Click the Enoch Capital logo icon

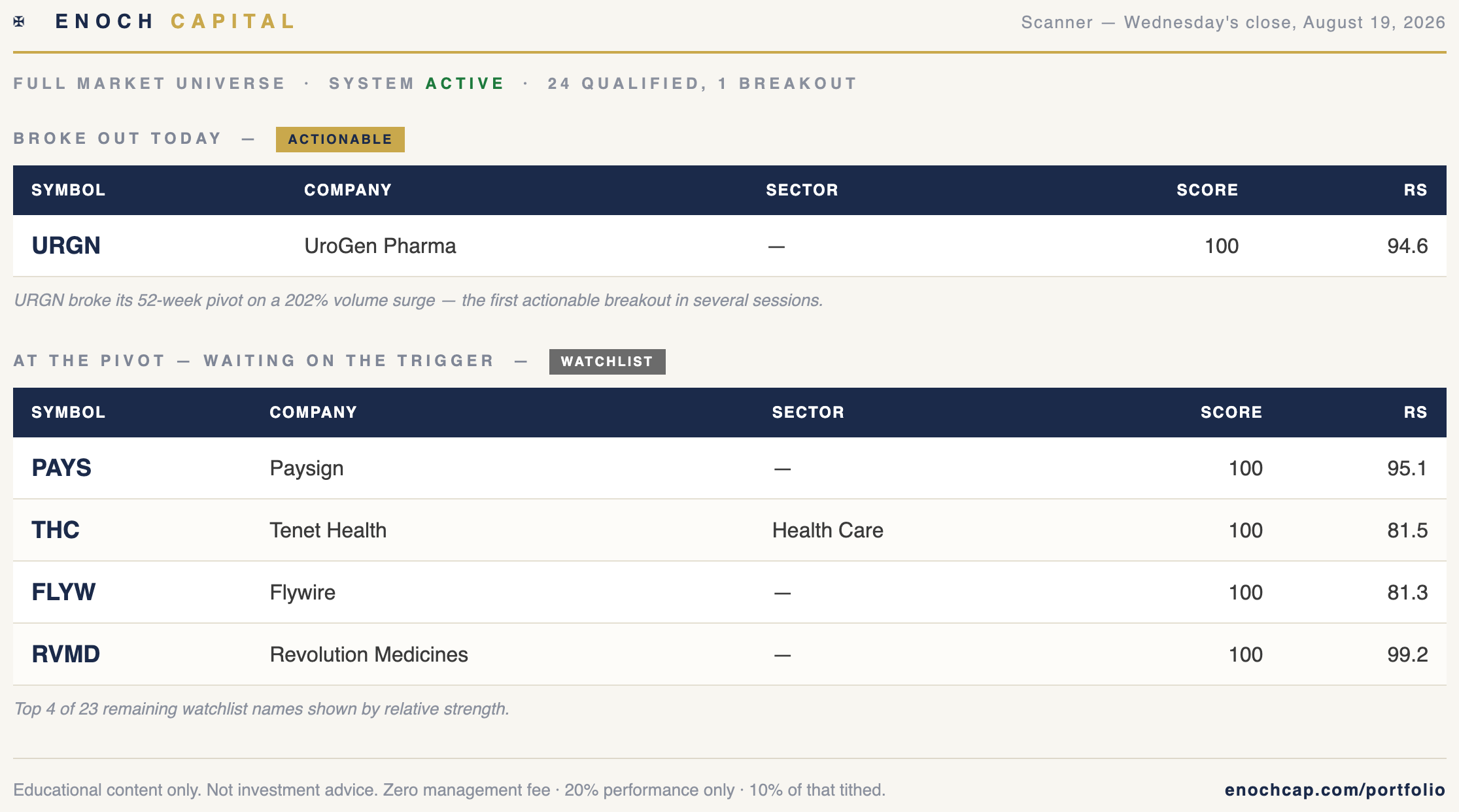19,22
